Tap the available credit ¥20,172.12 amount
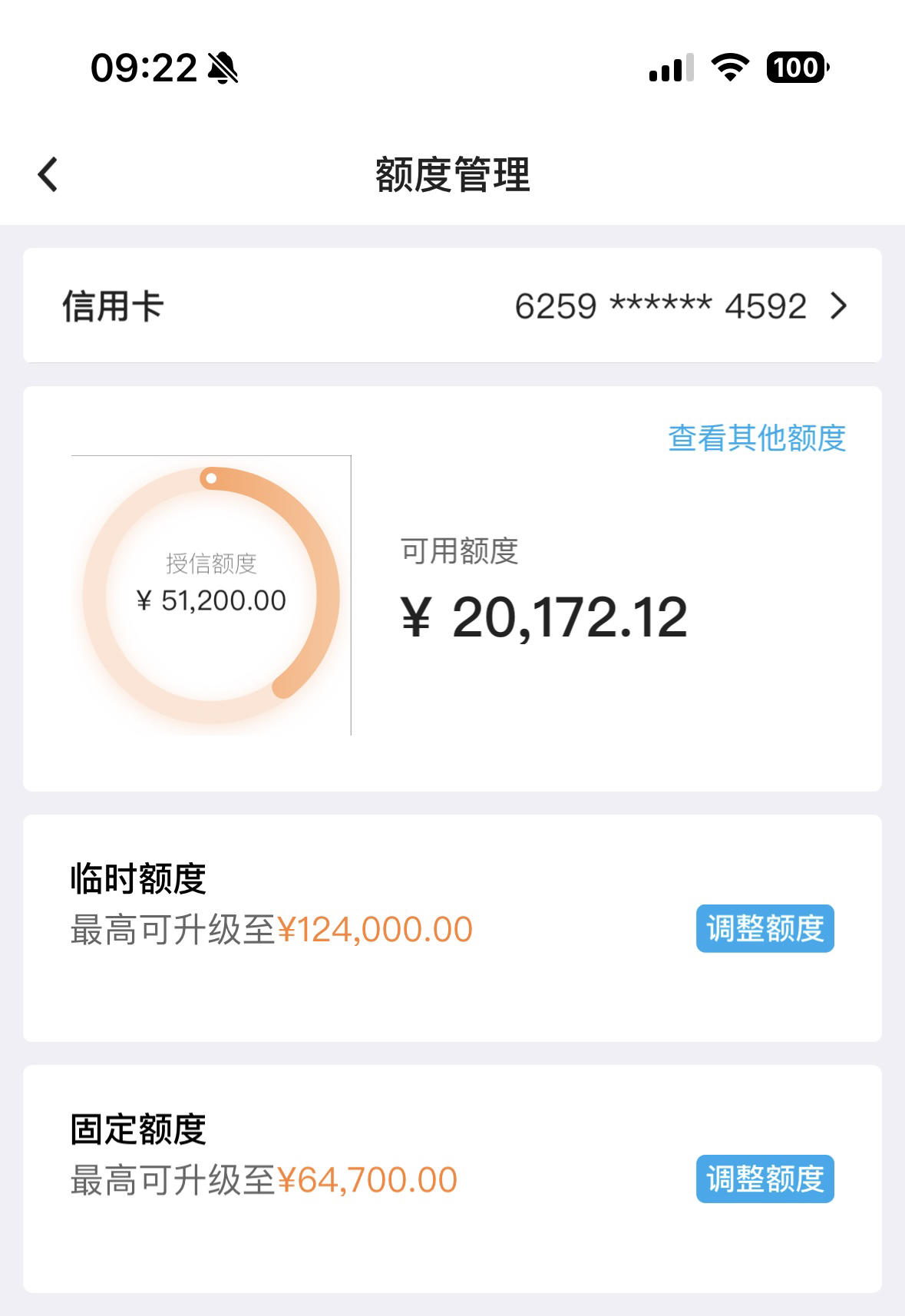 tap(544, 617)
